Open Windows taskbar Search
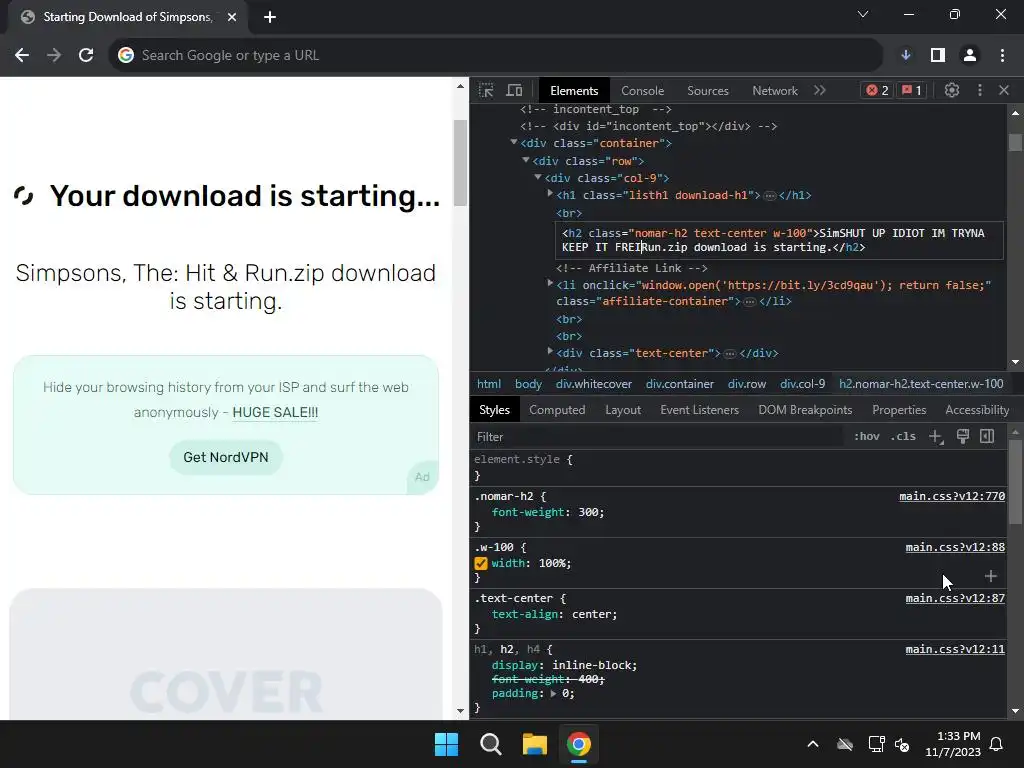This screenshot has height=768, width=1024. pos(490,744)
